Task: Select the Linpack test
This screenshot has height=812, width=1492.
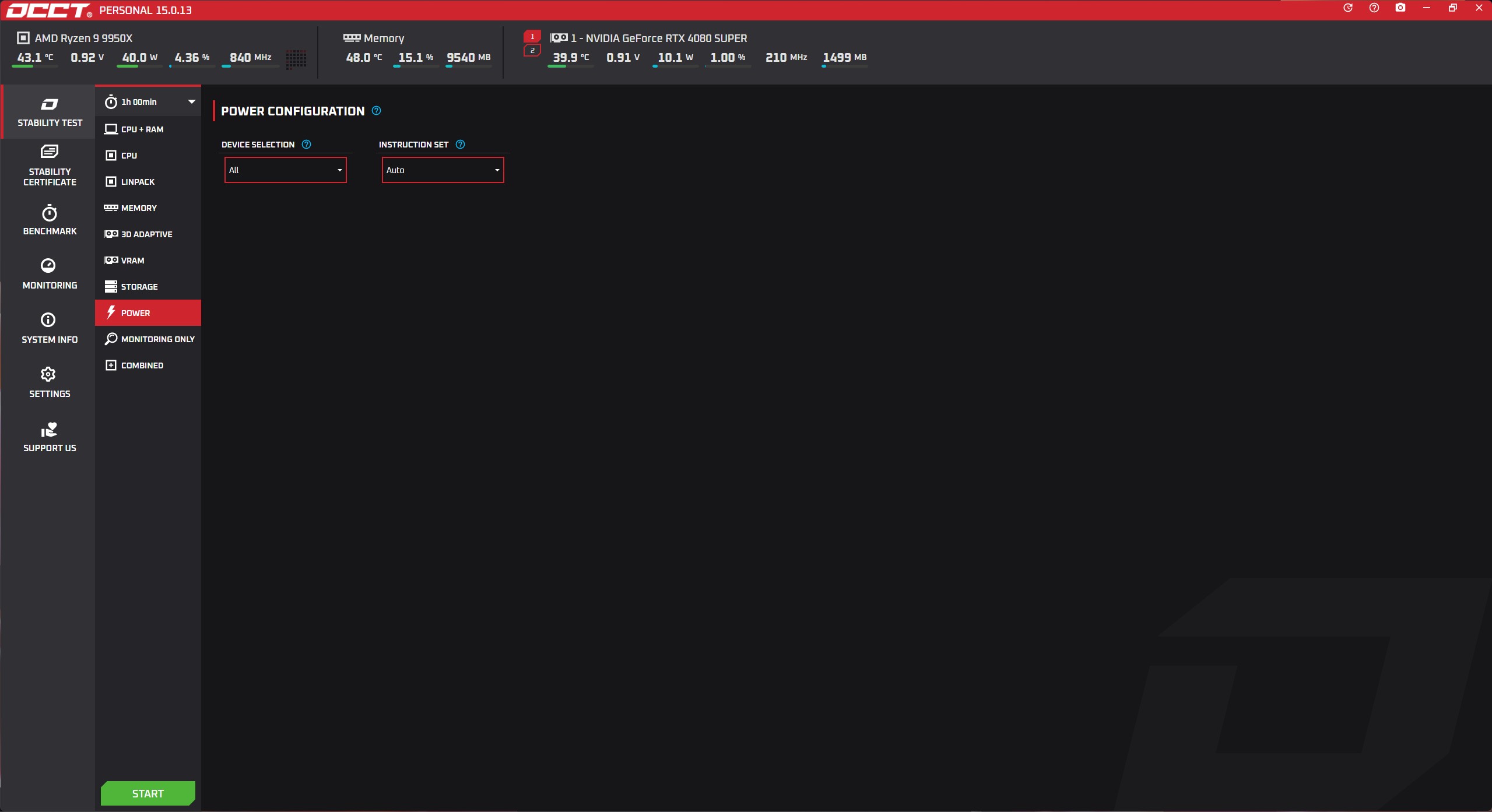Action: coord(138,182)
